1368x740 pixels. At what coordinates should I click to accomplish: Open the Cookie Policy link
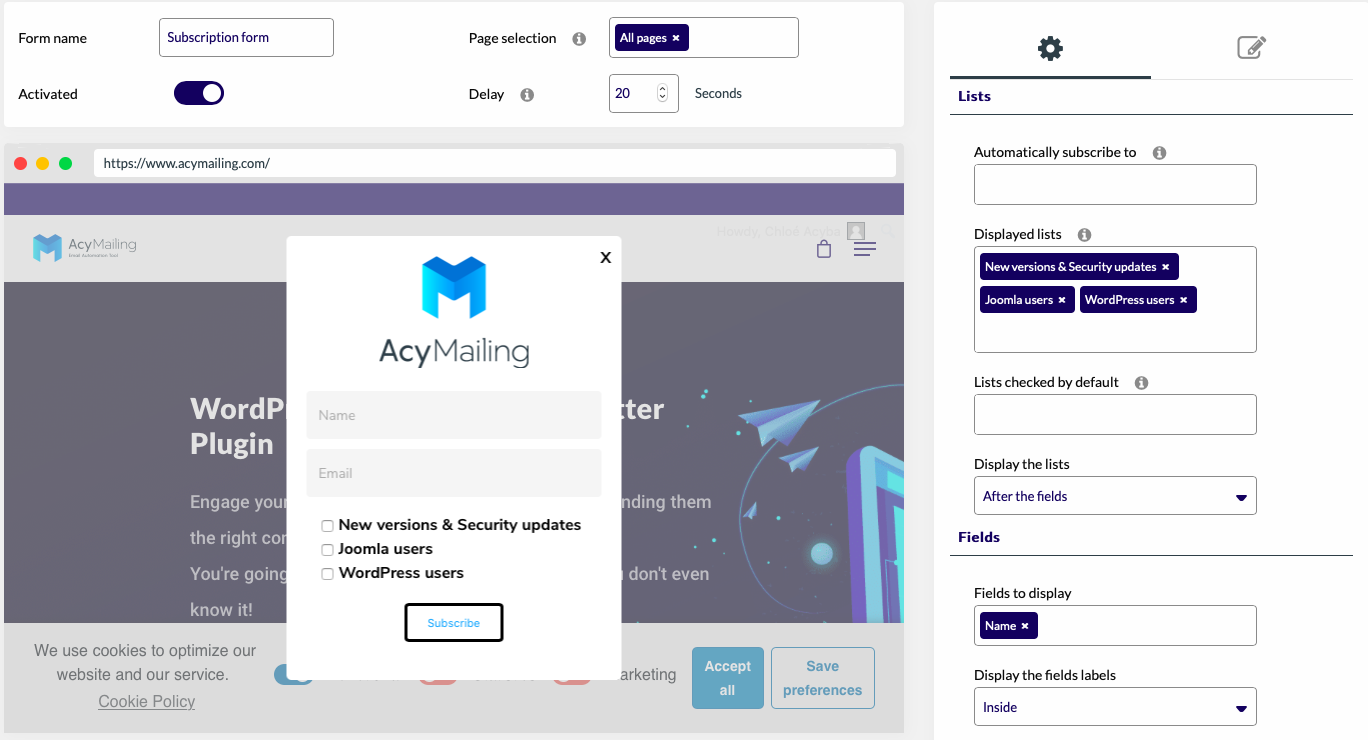tap(147, 701)
